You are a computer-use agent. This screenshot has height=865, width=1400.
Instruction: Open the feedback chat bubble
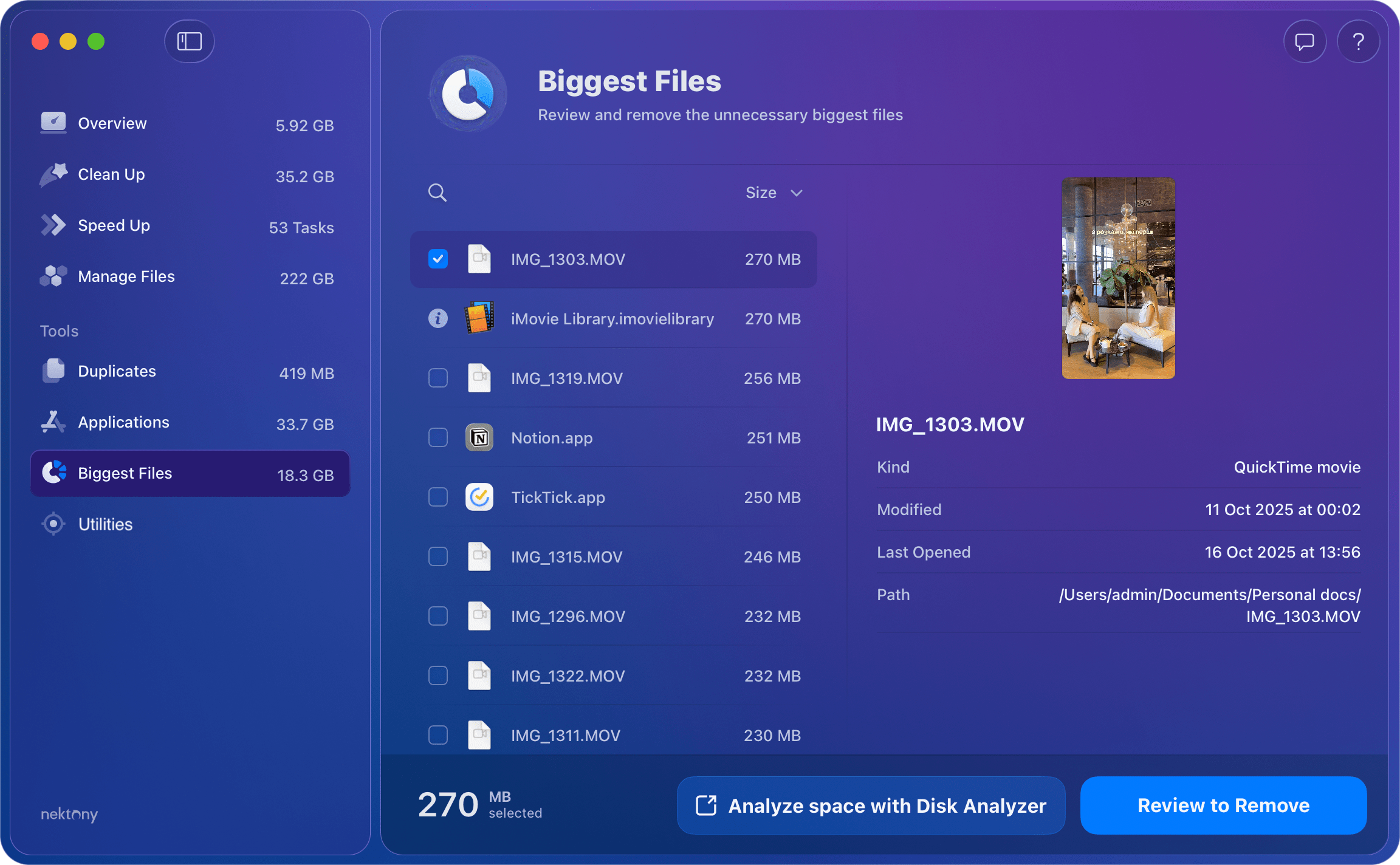(1304, 41)
